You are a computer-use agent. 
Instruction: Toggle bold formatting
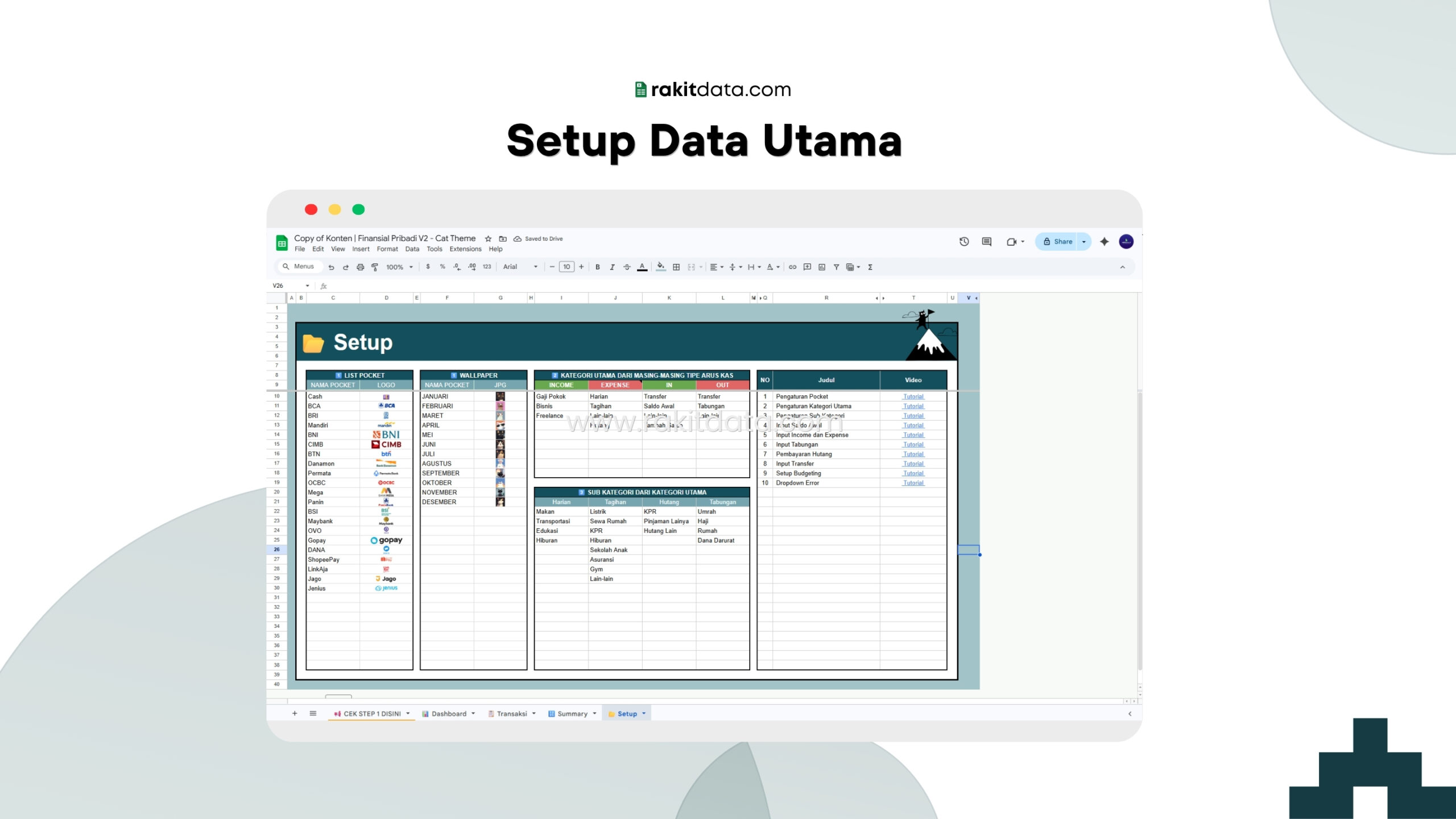[597, 267]
